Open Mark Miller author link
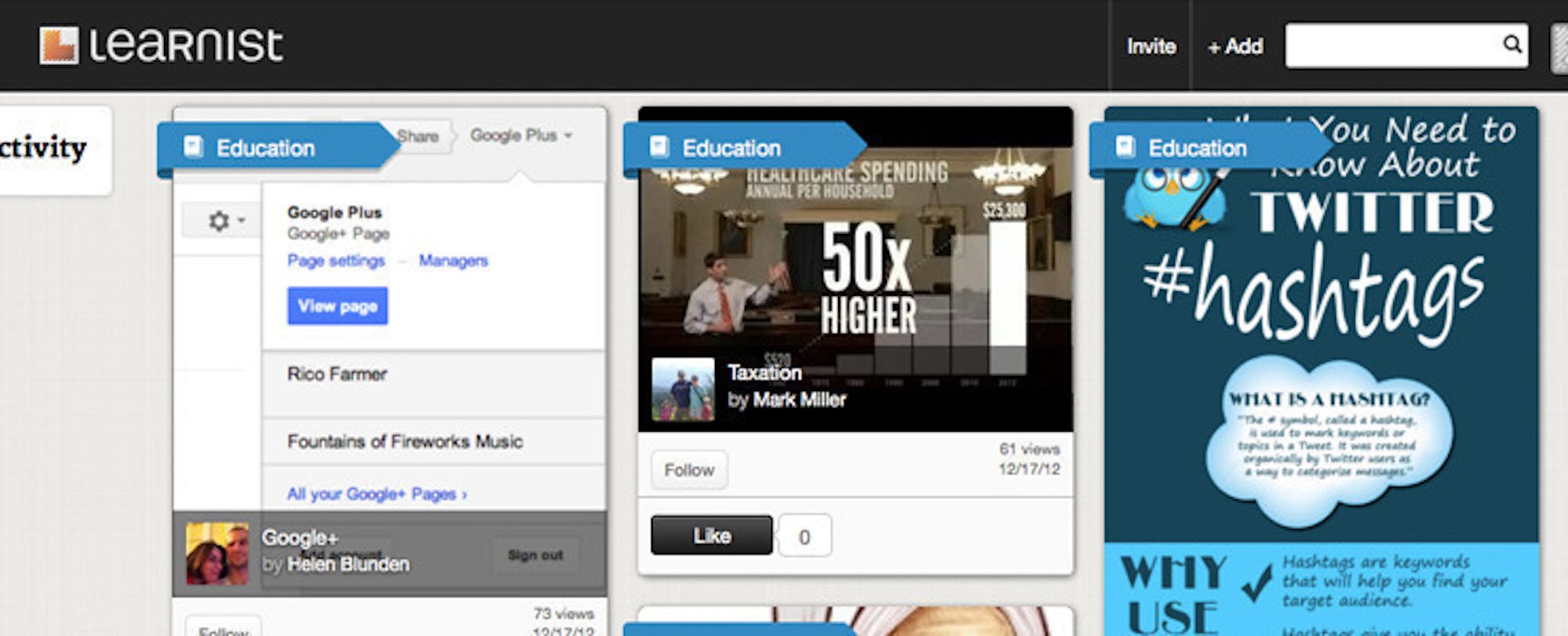Viewport: 1568px width, 636px height. 800,400
